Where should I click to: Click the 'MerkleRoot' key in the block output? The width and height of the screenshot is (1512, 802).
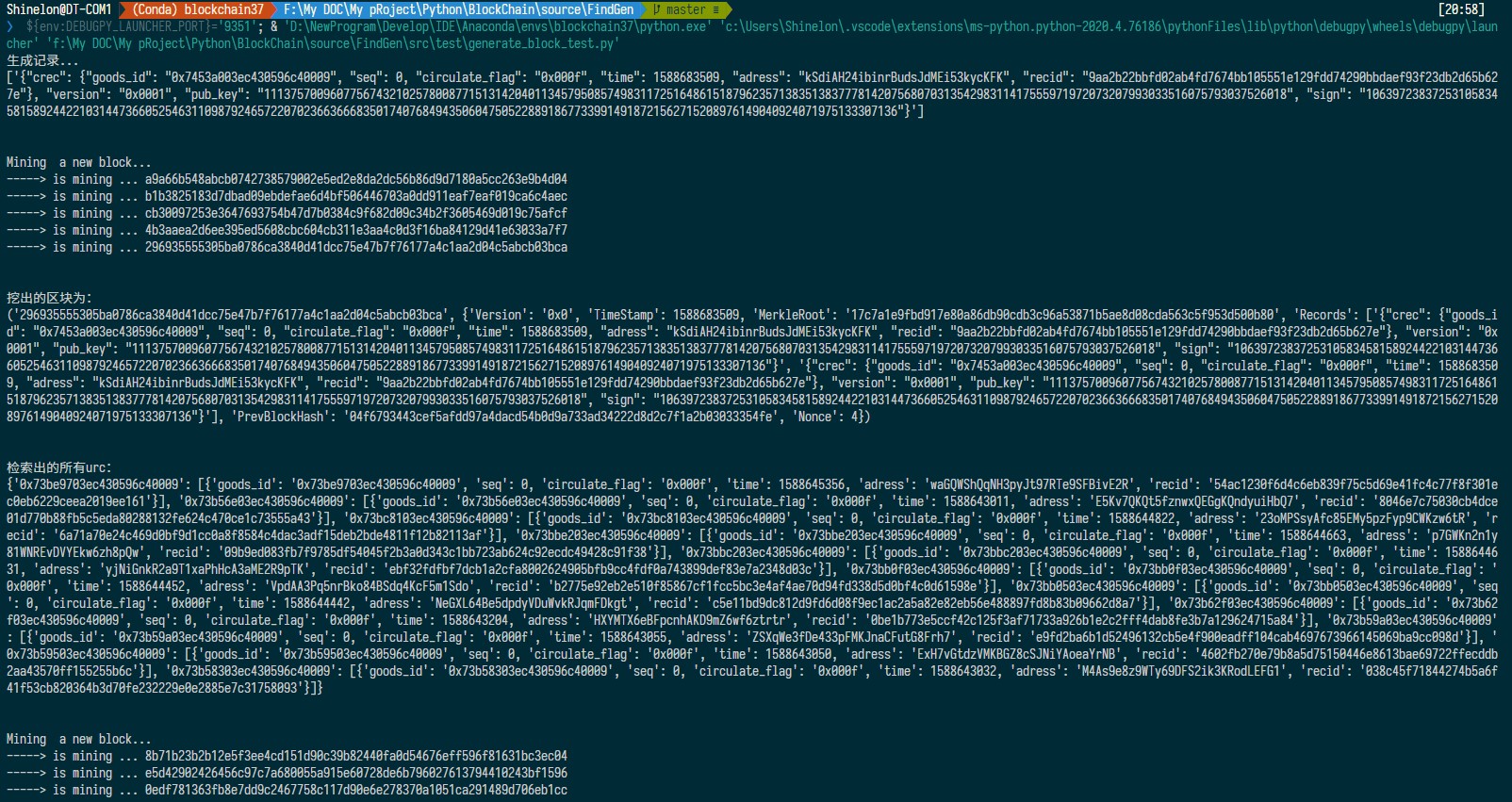click(x=793, y=315)
